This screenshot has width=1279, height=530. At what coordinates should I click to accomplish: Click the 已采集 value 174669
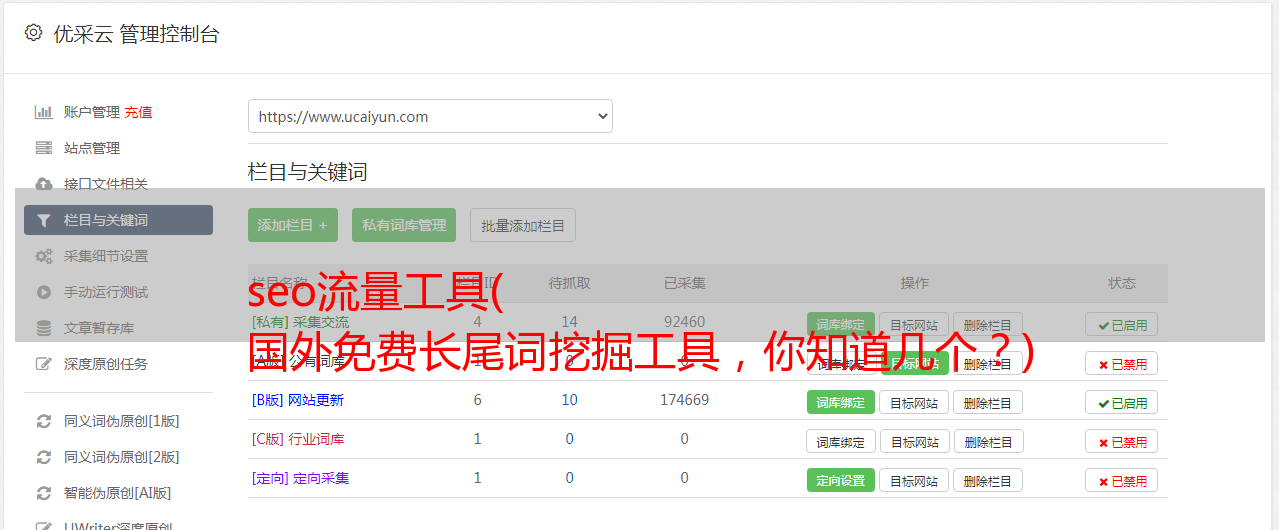pos(684,400)
